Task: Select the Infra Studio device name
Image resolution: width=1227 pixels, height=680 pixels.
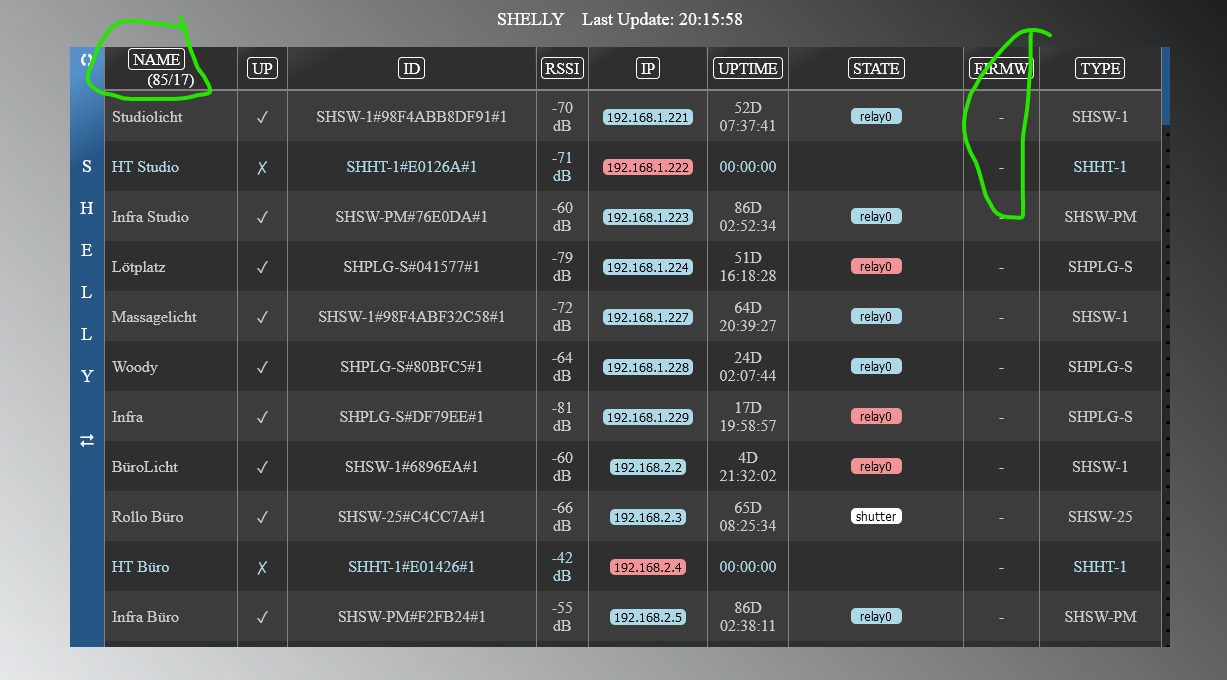Action: 150,217
